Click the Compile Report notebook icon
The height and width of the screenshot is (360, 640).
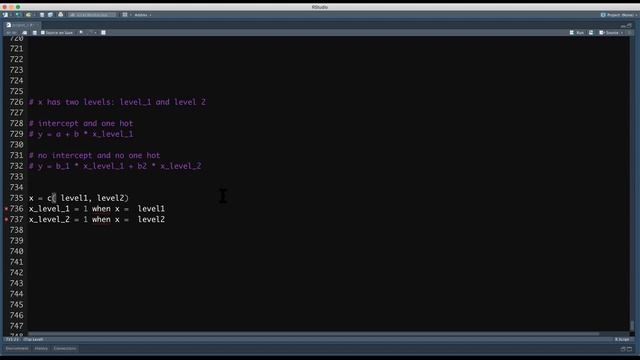103,33
